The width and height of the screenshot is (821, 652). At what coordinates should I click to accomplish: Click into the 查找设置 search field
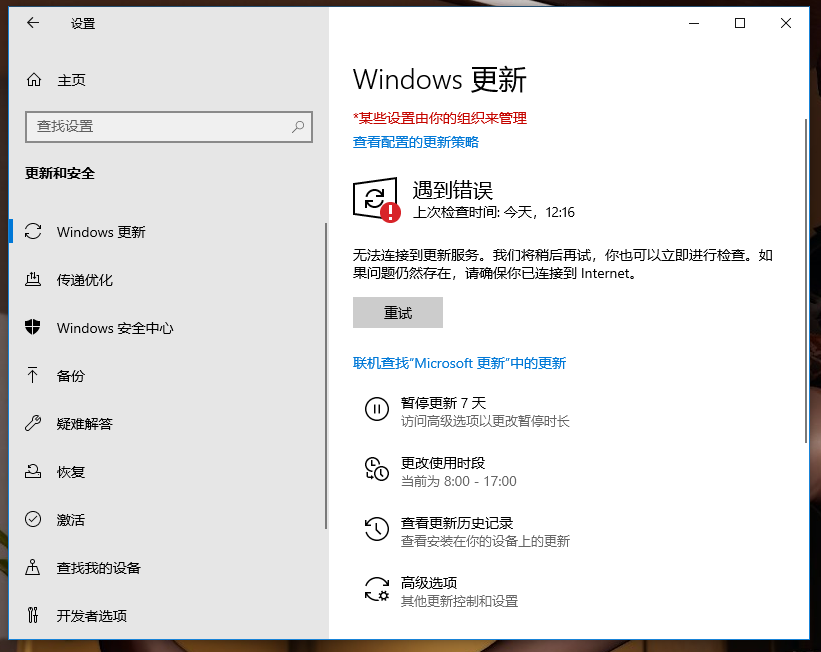coord(160,127)
